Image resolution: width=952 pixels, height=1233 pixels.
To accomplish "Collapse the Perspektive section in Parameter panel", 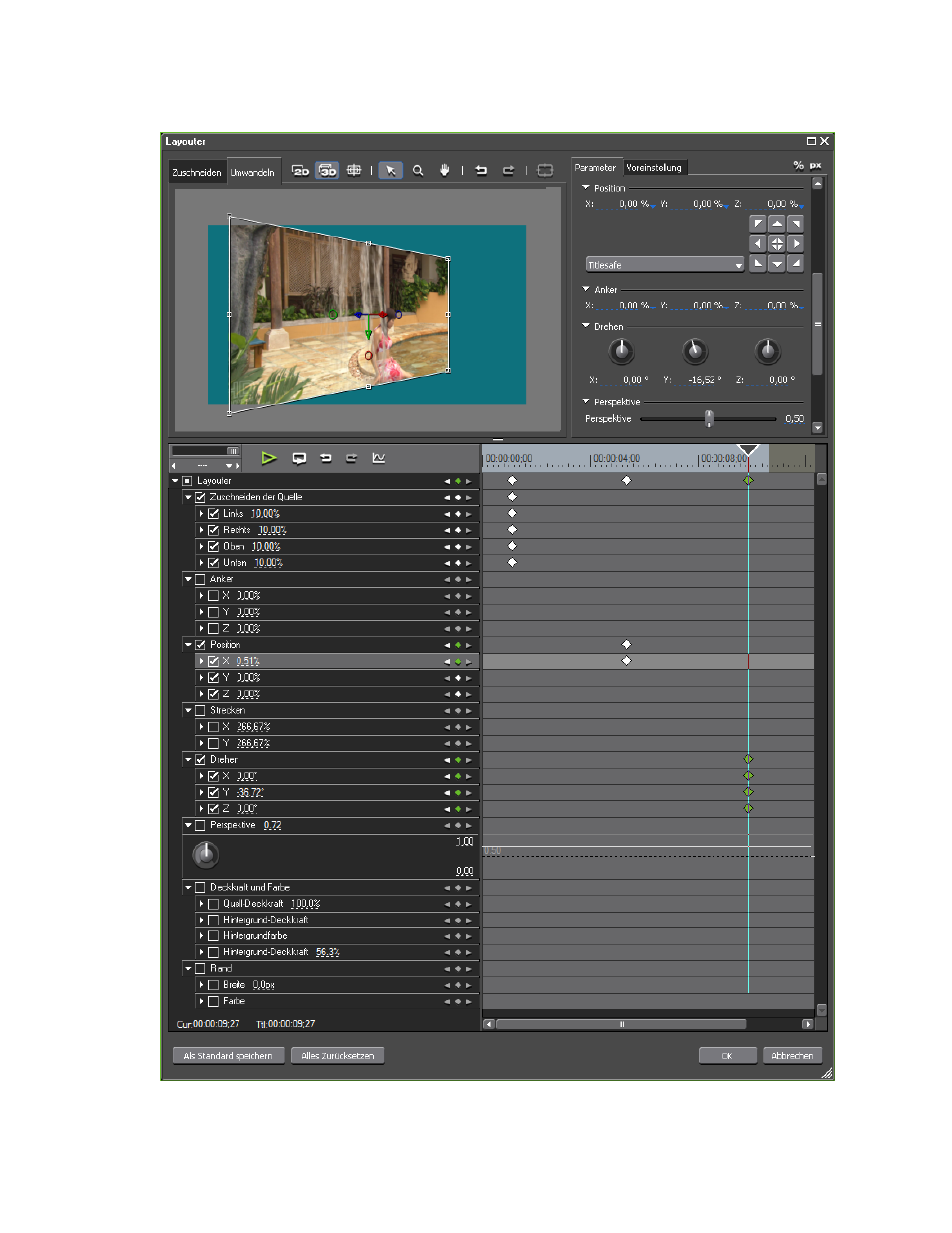I will click(x=586, y=402).
